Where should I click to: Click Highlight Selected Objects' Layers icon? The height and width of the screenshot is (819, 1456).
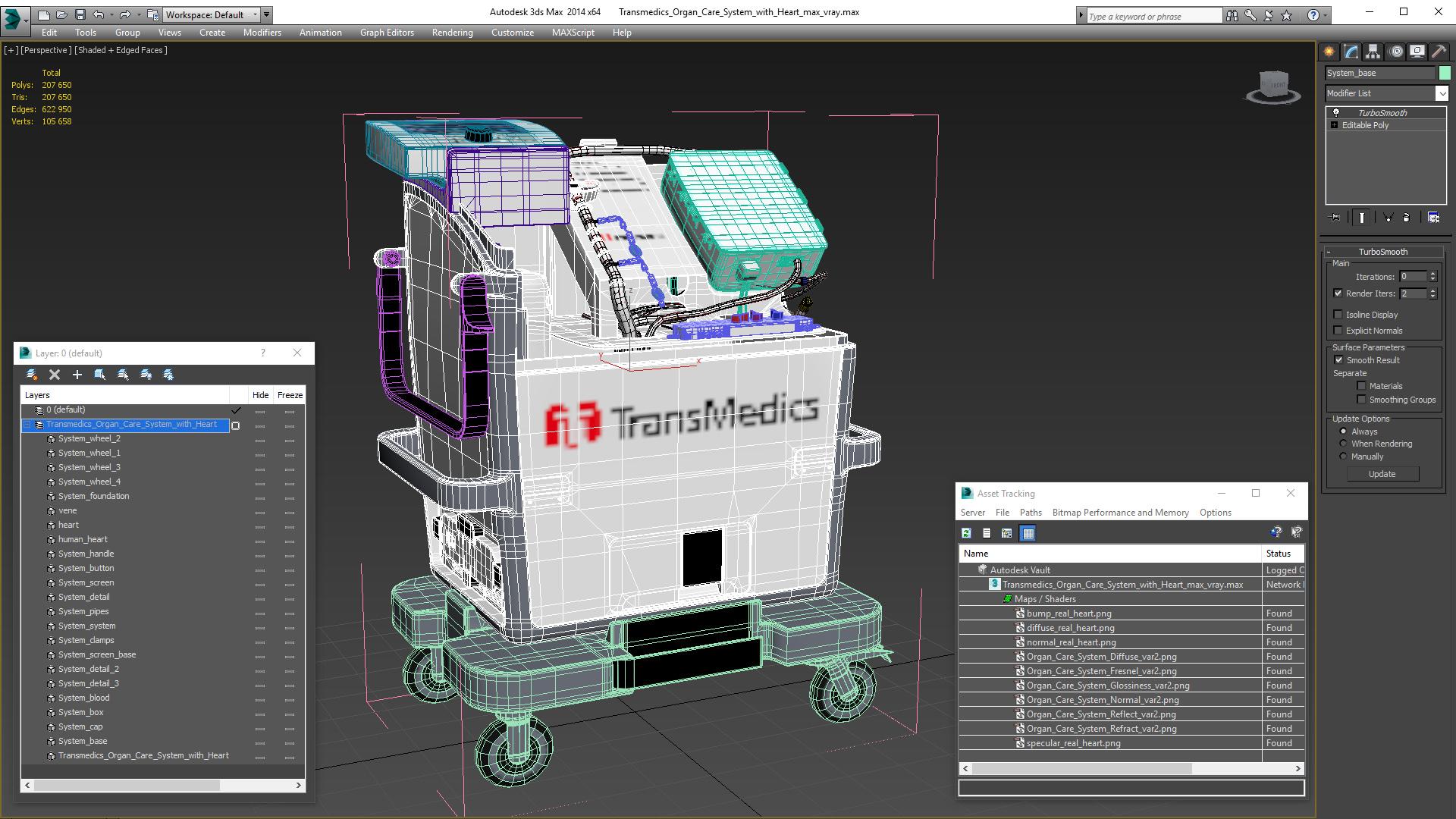(x=123, y=375)
